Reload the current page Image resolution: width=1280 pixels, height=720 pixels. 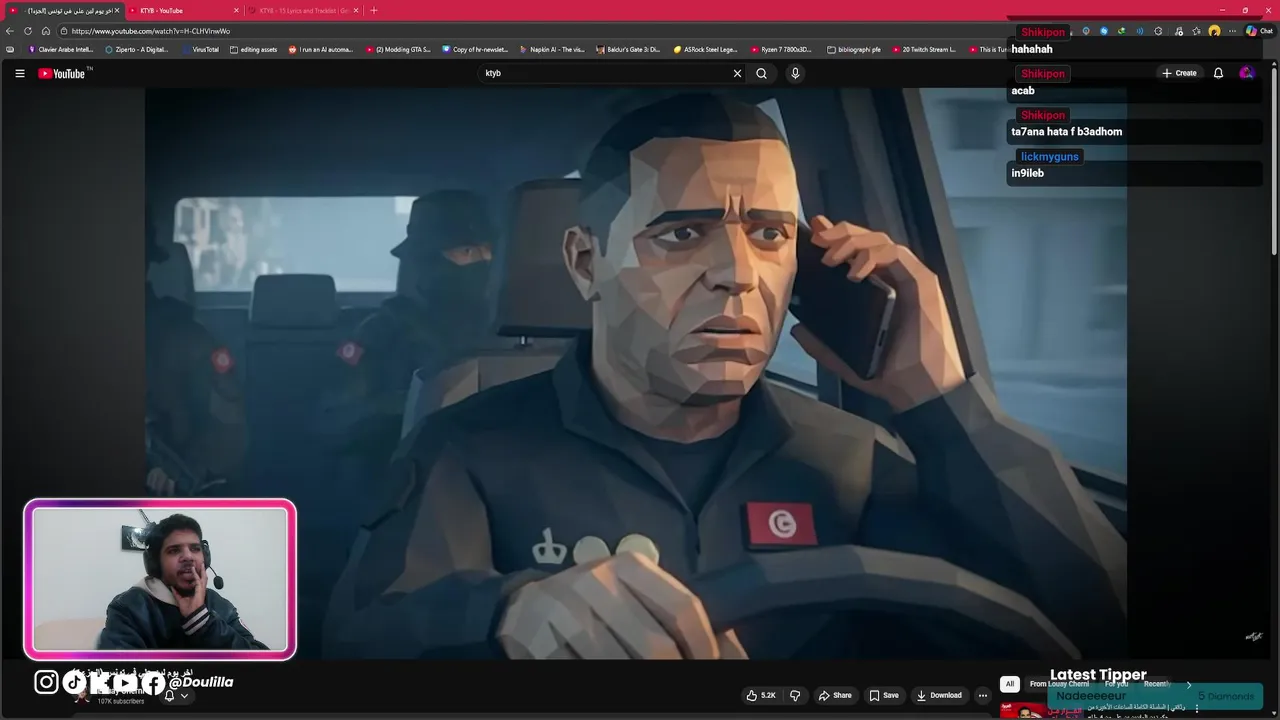pyautogui.click(x=28, y=31)
